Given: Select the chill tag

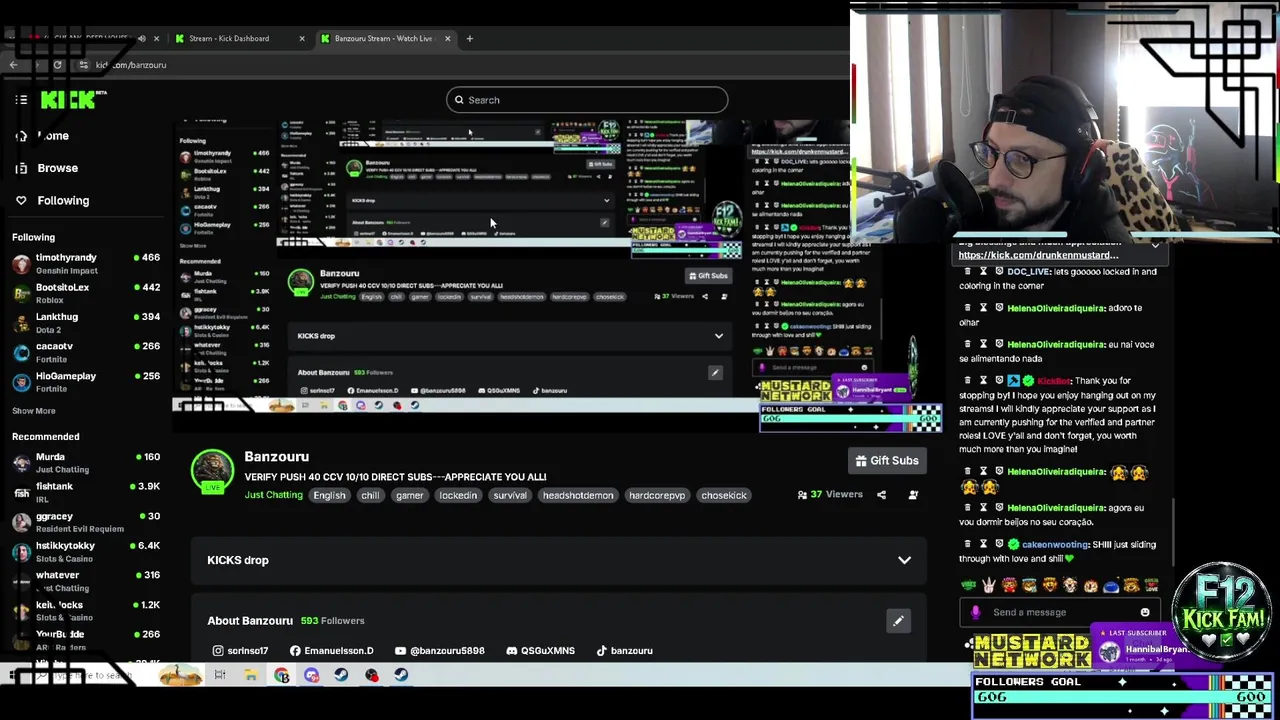Looking at the screenshot, I should coord(370,495).
